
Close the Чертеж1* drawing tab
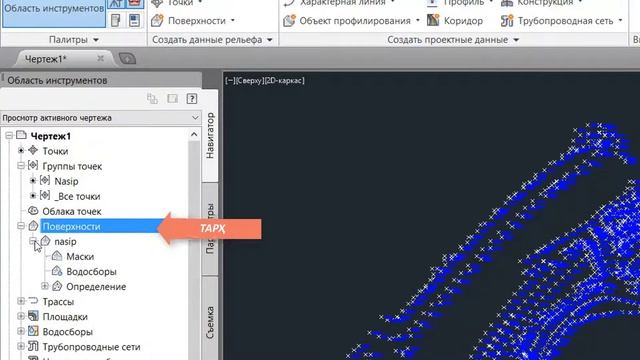100,59
